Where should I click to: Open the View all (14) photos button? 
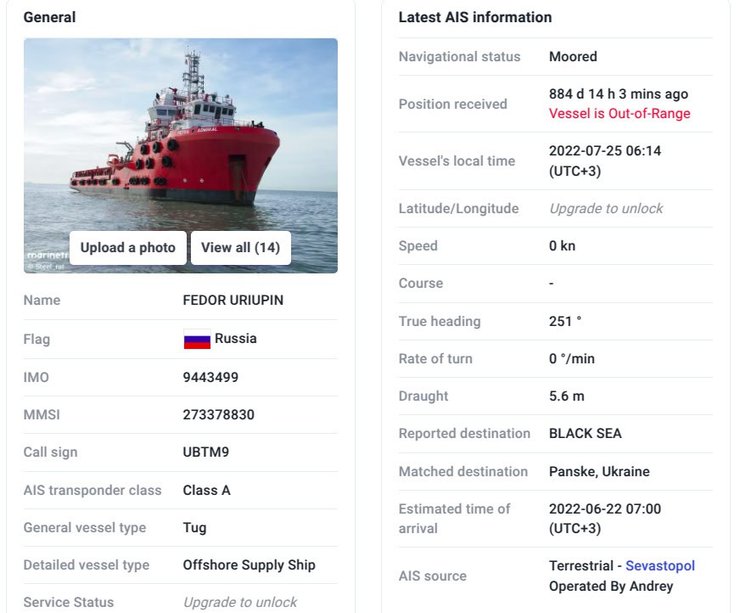click(x=240, y=248)
